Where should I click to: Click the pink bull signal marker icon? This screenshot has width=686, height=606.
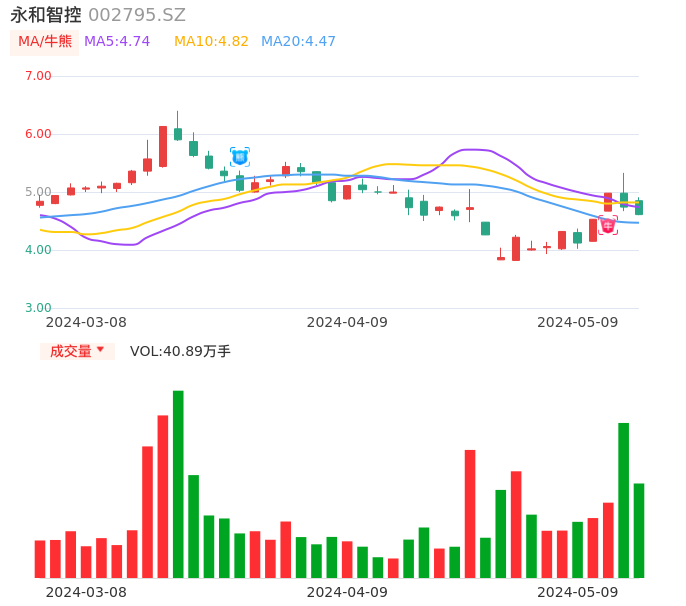[608, 226]
